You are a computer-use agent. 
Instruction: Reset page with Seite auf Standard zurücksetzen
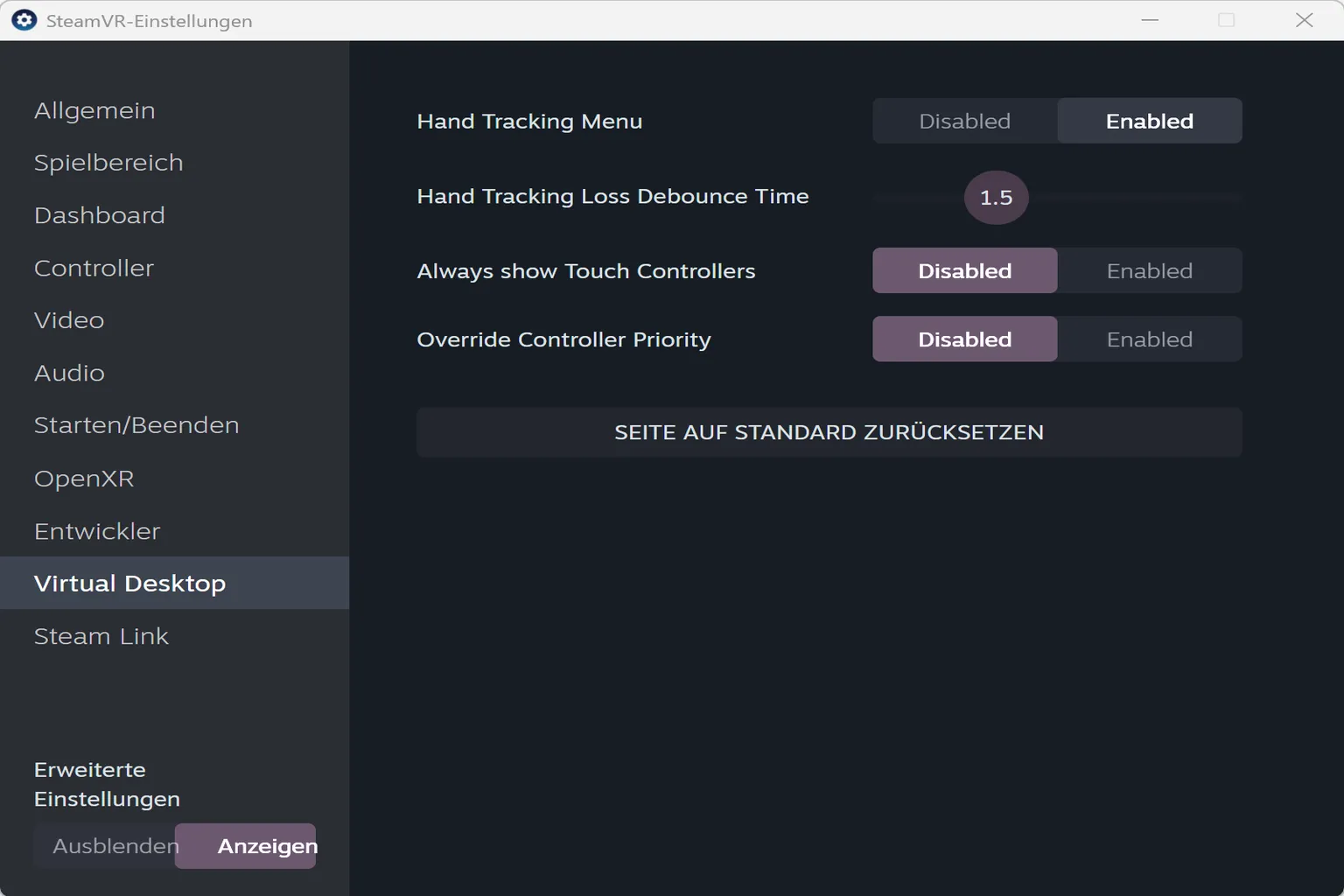(829, 432)
